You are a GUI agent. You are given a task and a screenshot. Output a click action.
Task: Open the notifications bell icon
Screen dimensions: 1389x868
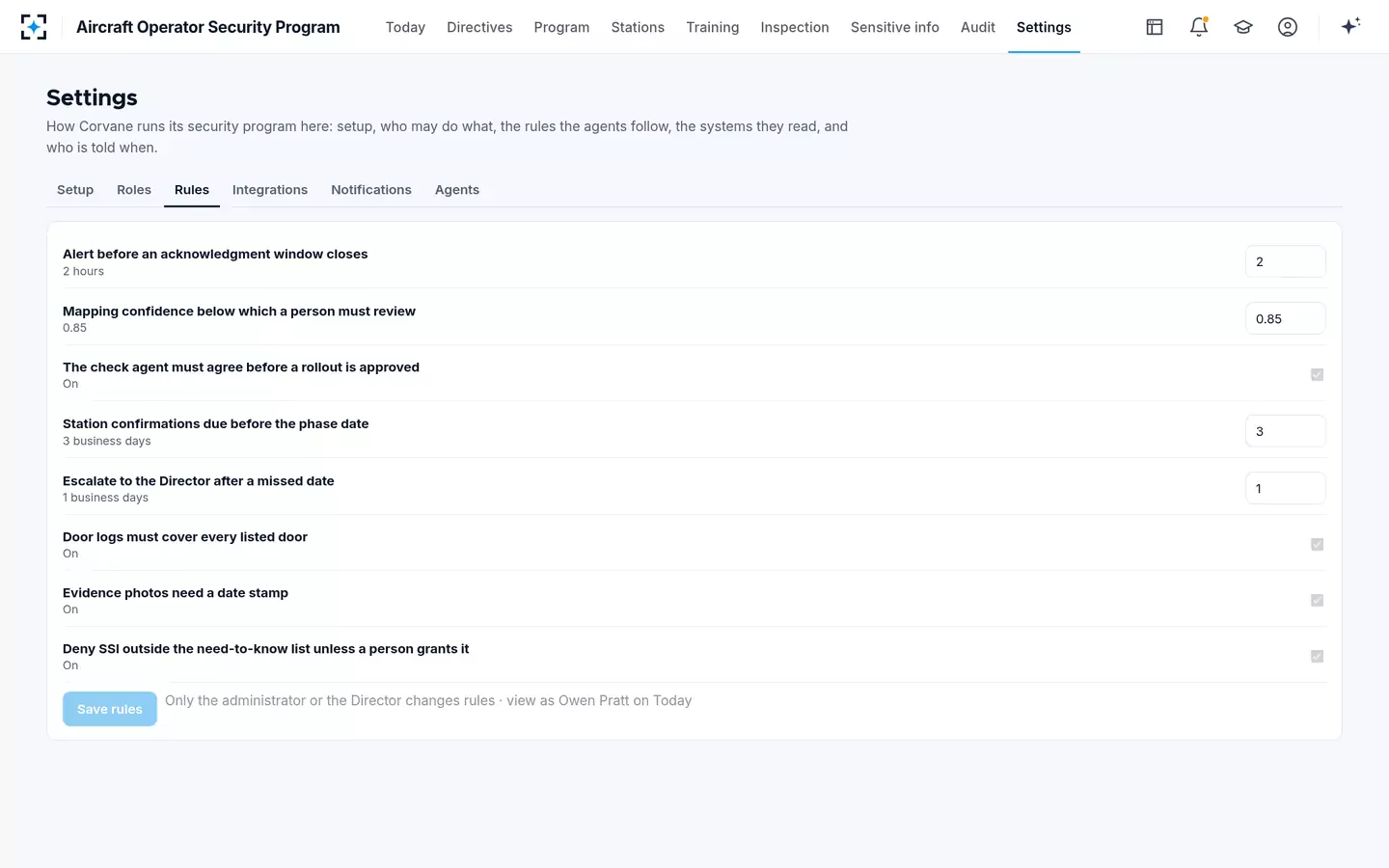(x=1199, y=27)
